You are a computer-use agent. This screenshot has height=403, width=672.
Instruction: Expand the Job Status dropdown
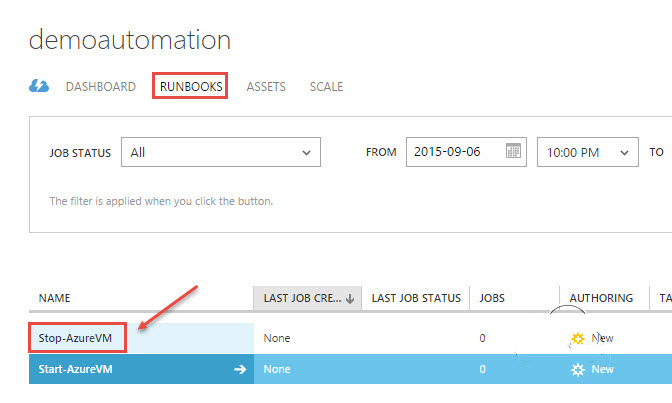221,152
